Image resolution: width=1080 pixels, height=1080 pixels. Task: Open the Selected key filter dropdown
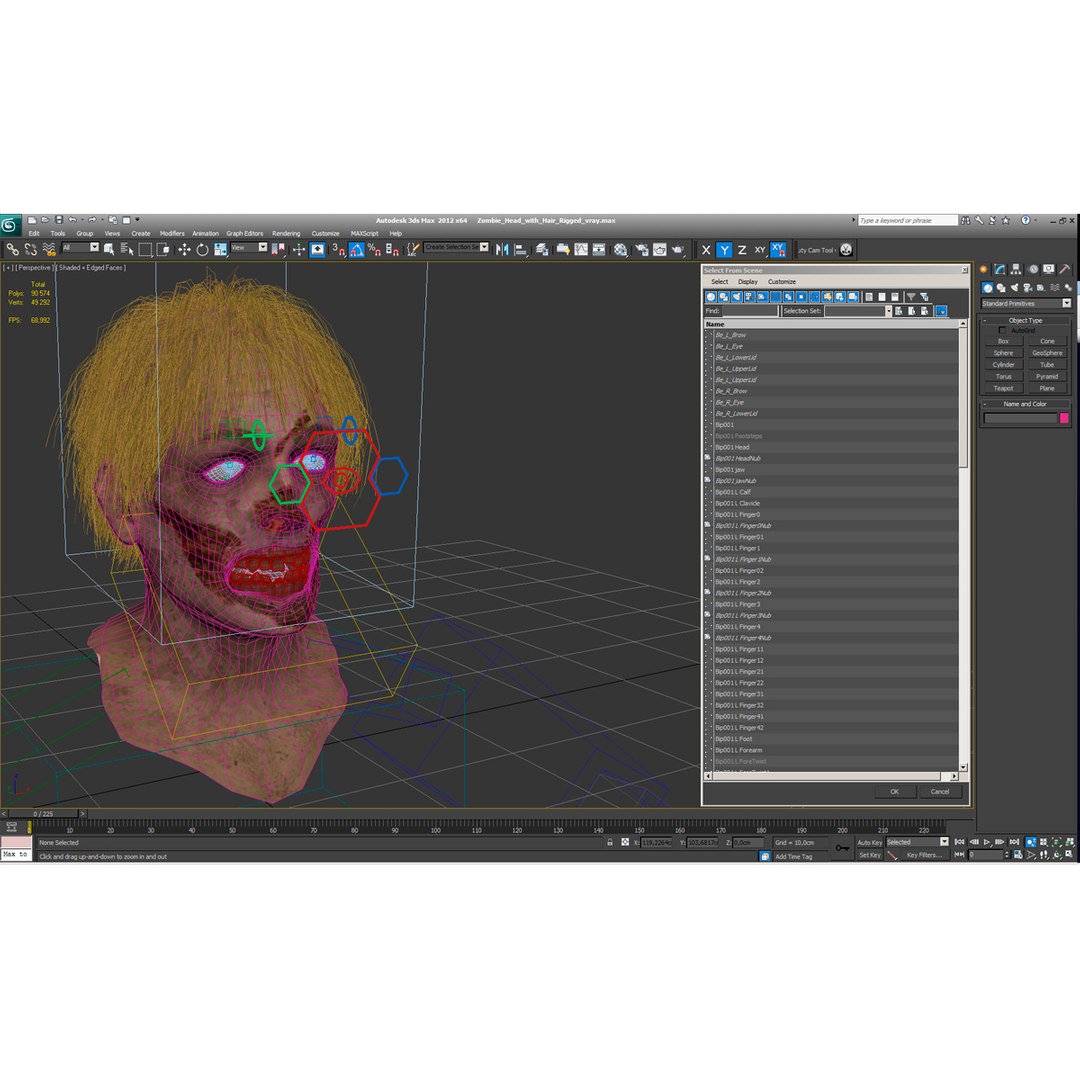click(x=917, y=842)
